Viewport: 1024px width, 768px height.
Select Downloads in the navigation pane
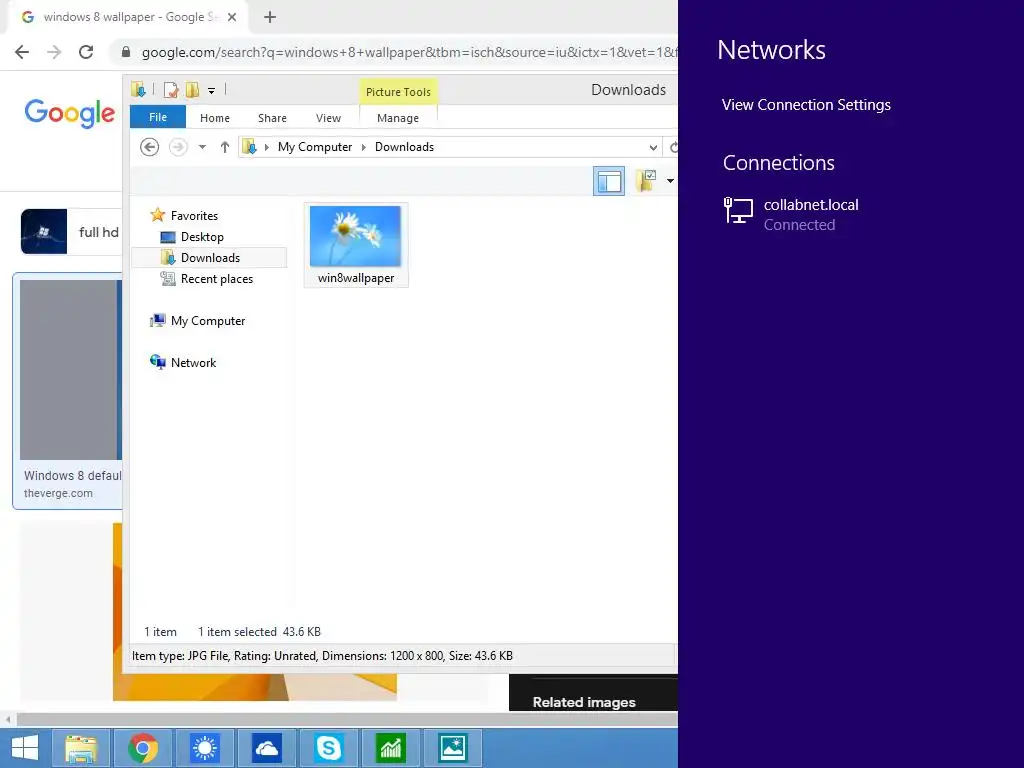click(210, 258)
